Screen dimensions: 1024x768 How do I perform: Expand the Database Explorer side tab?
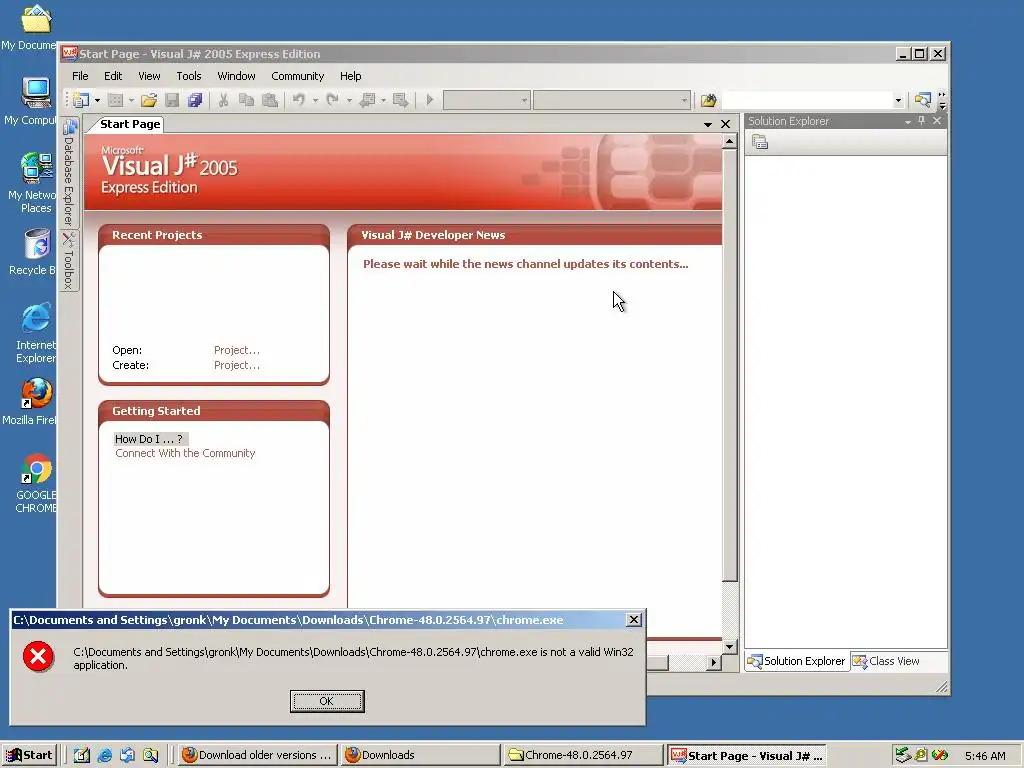coord(69,172)
